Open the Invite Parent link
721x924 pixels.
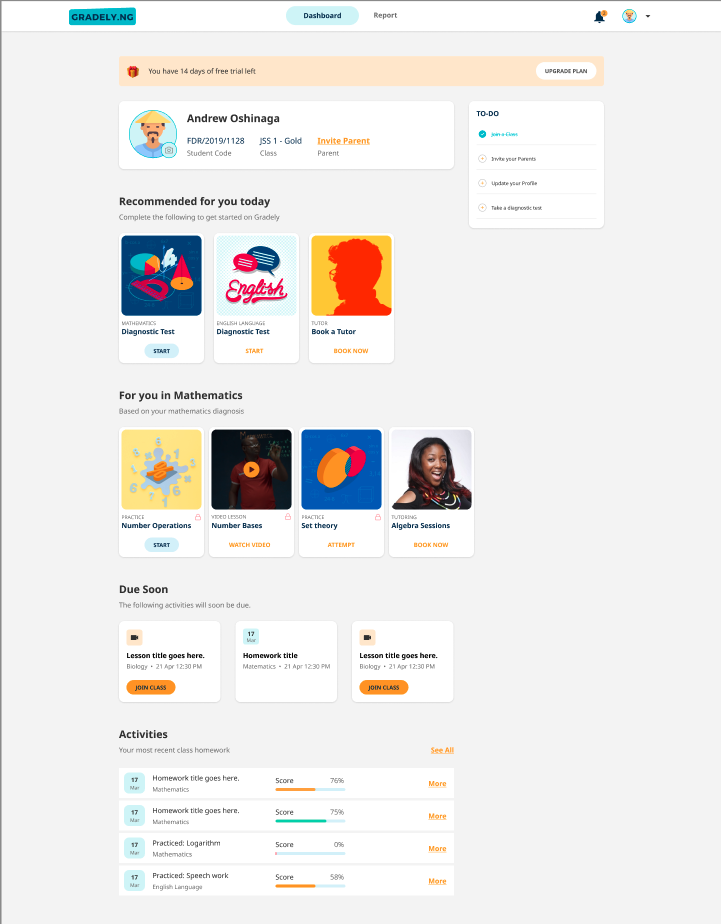point(343,141)
